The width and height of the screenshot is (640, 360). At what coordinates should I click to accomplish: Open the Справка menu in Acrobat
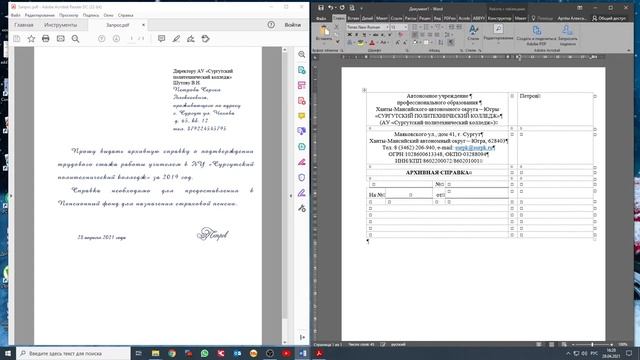click(125, 15)
